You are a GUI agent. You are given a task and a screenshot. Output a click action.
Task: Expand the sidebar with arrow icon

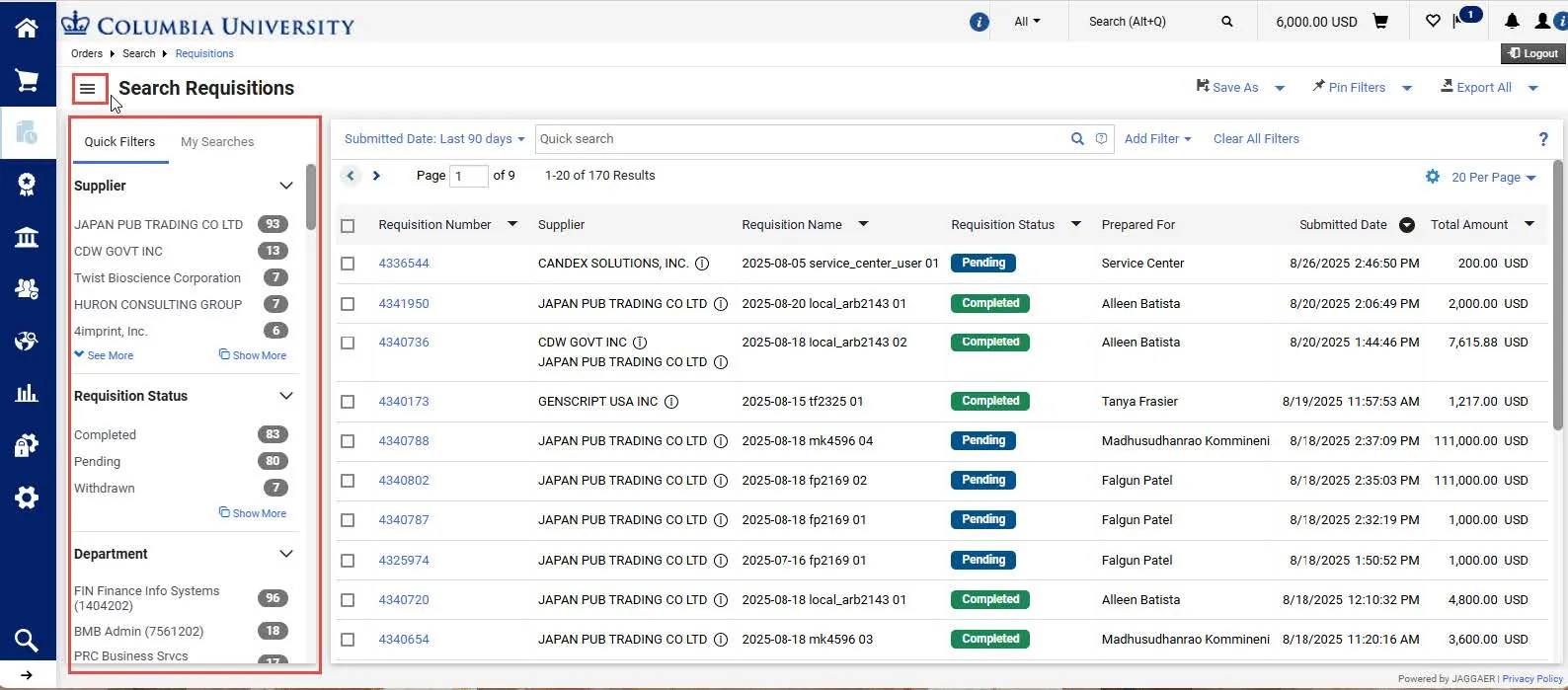tap(27, 675)
